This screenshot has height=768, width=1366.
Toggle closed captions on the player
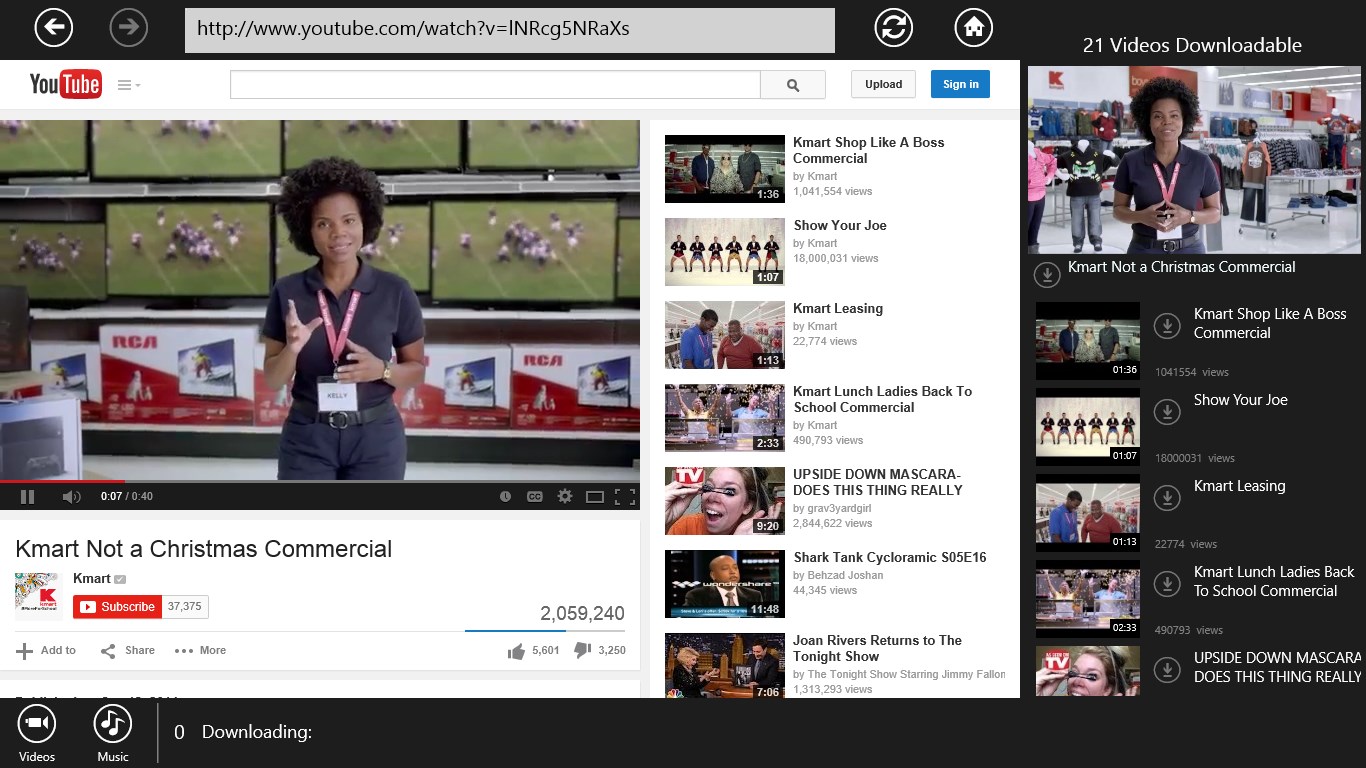[x=535, y=496]
